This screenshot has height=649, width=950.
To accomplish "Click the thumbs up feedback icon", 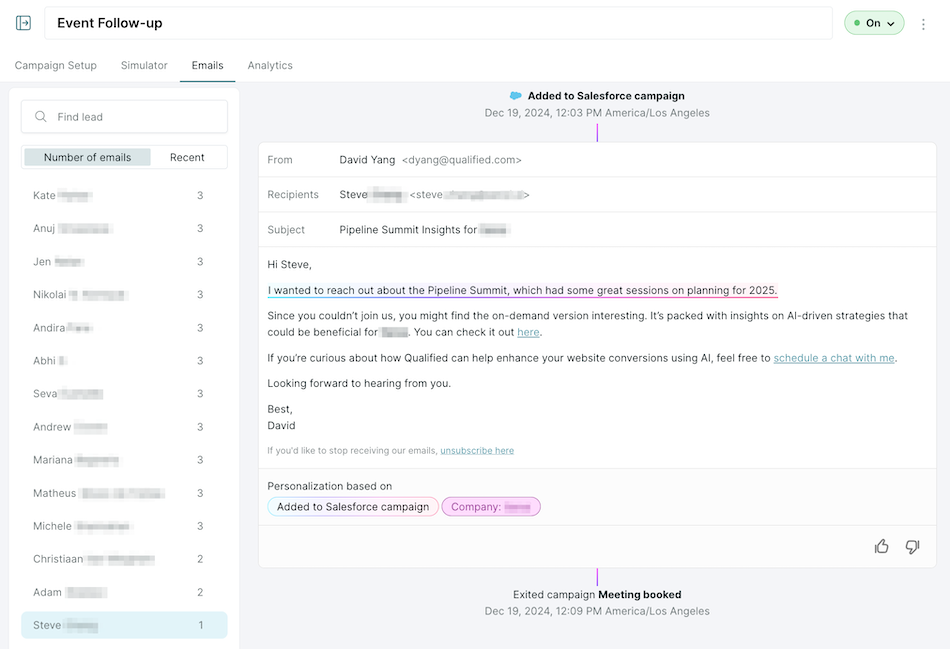I will tap(882, 547).
